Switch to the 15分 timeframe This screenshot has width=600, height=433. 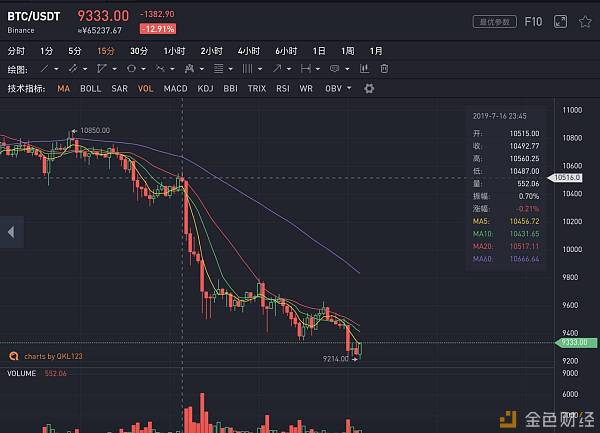pos(105,50)
